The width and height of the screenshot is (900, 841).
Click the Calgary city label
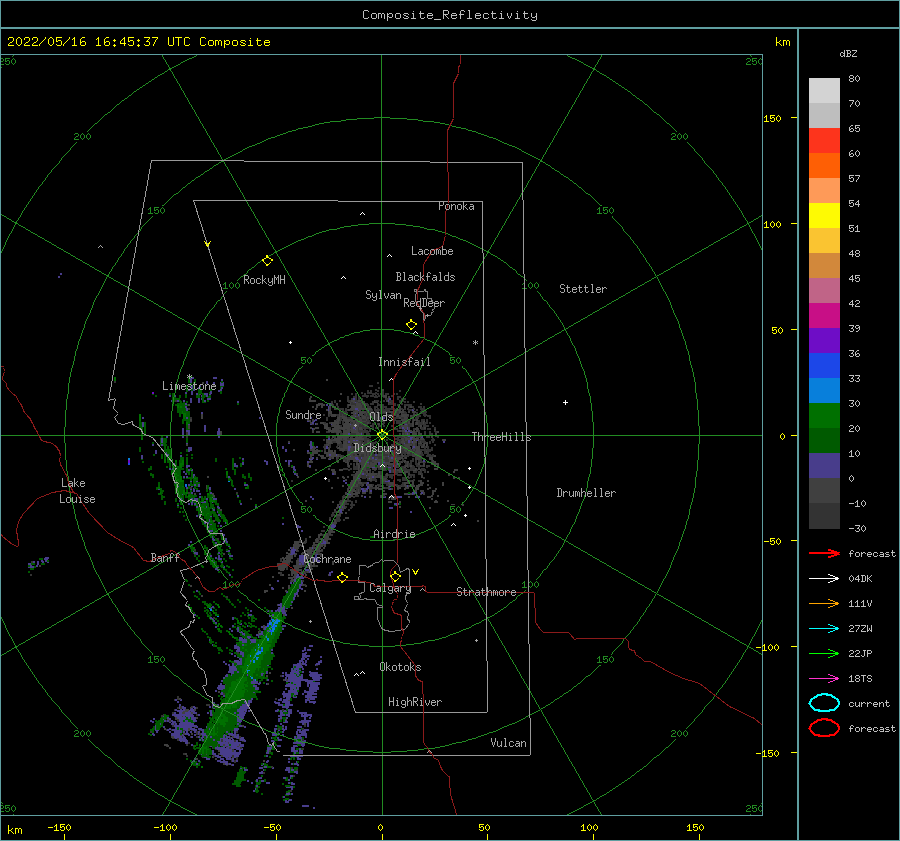coord(390,588)
